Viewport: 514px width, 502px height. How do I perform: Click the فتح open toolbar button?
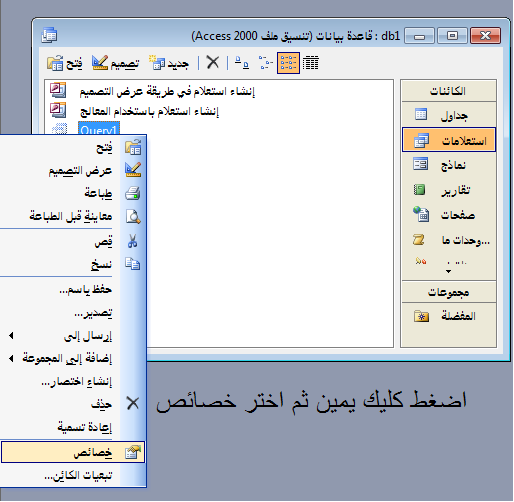click(65, 63)
